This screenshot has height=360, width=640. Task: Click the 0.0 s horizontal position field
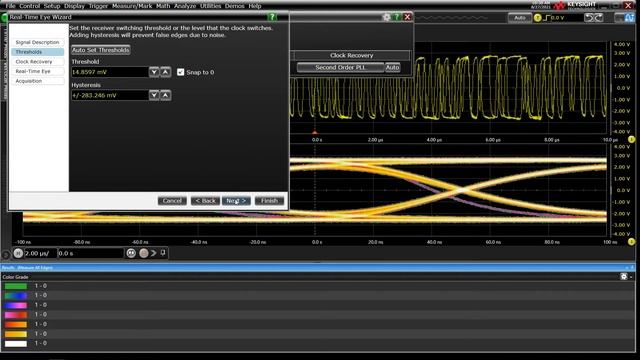point(91,253)
